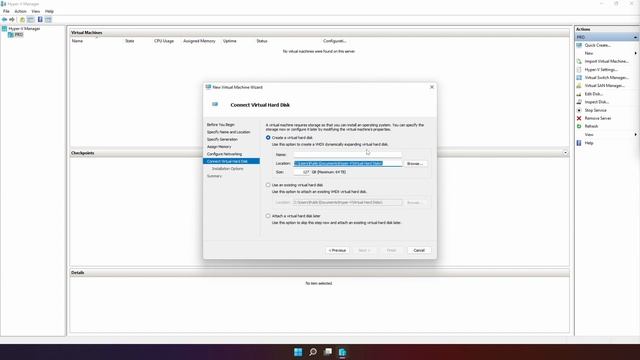Open the Action menu
640x360 pixels.
coord(20,11)
